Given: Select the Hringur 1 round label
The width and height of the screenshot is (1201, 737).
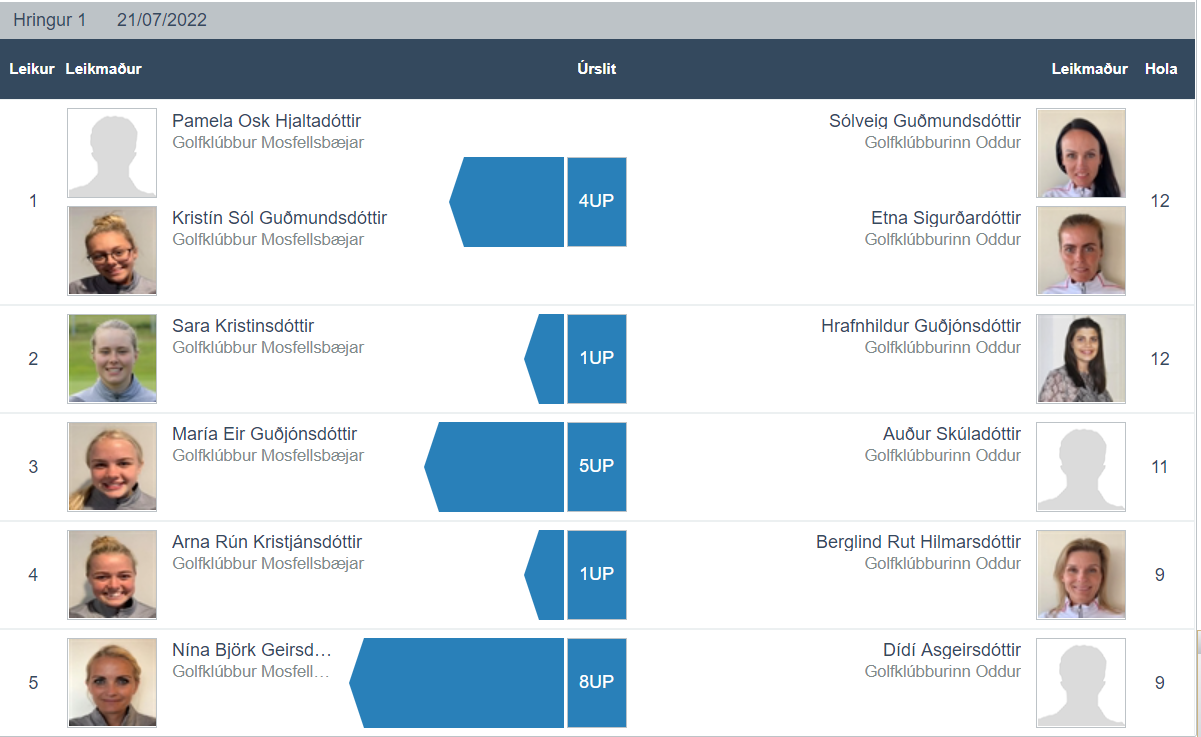Looking at the screenshot, I should coord(50,20).
